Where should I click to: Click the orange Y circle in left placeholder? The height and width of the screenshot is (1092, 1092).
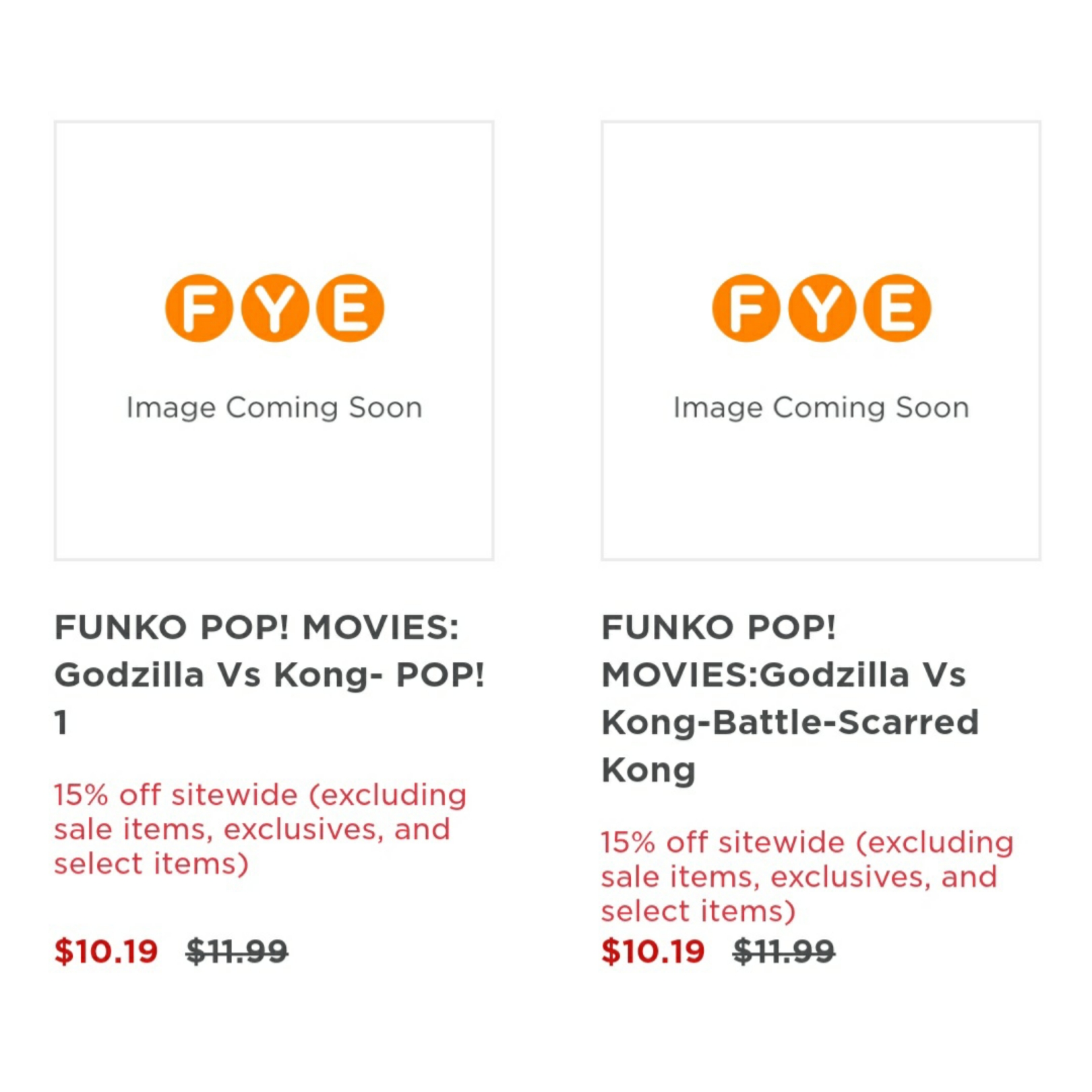pos(275,308)
